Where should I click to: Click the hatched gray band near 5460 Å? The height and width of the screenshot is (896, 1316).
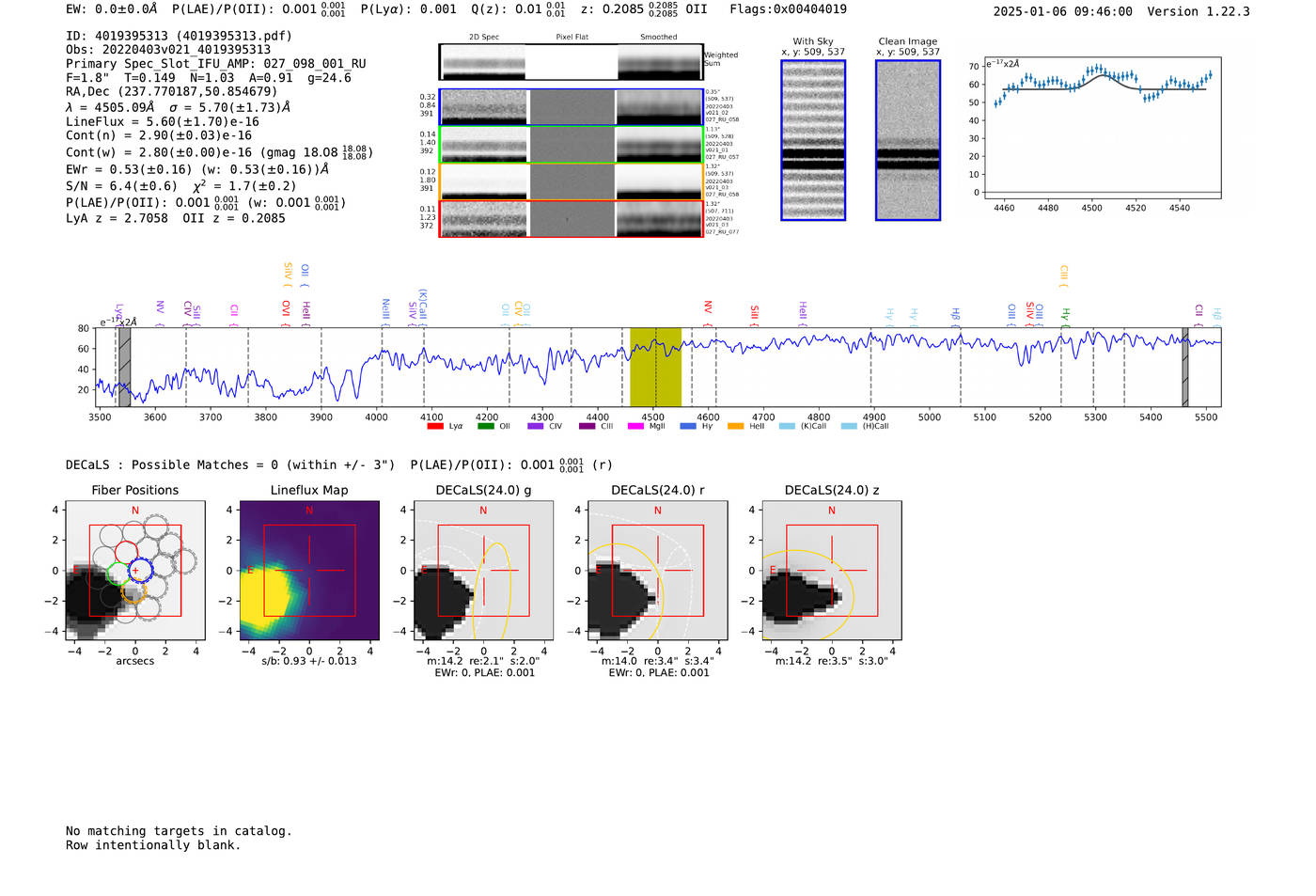pyautogui.click(x=1185, y=368)
